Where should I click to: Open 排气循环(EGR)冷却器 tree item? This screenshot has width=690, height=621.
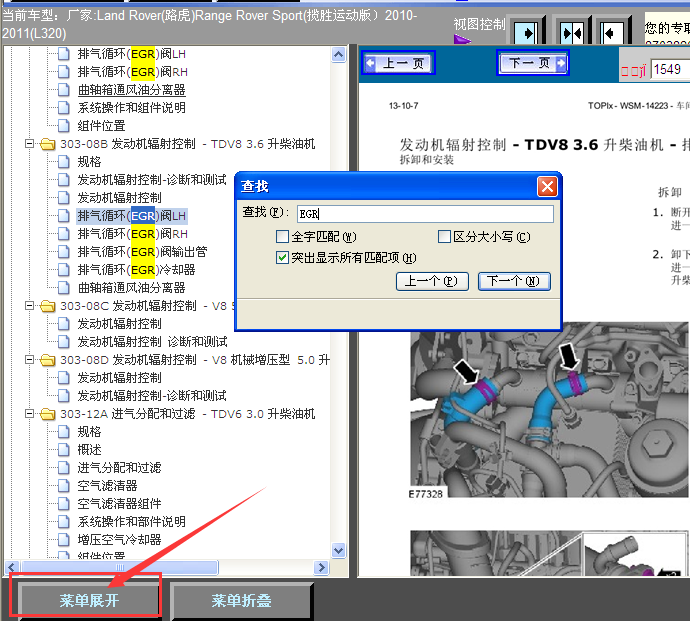pyautogui.click(x=136, y=270)
